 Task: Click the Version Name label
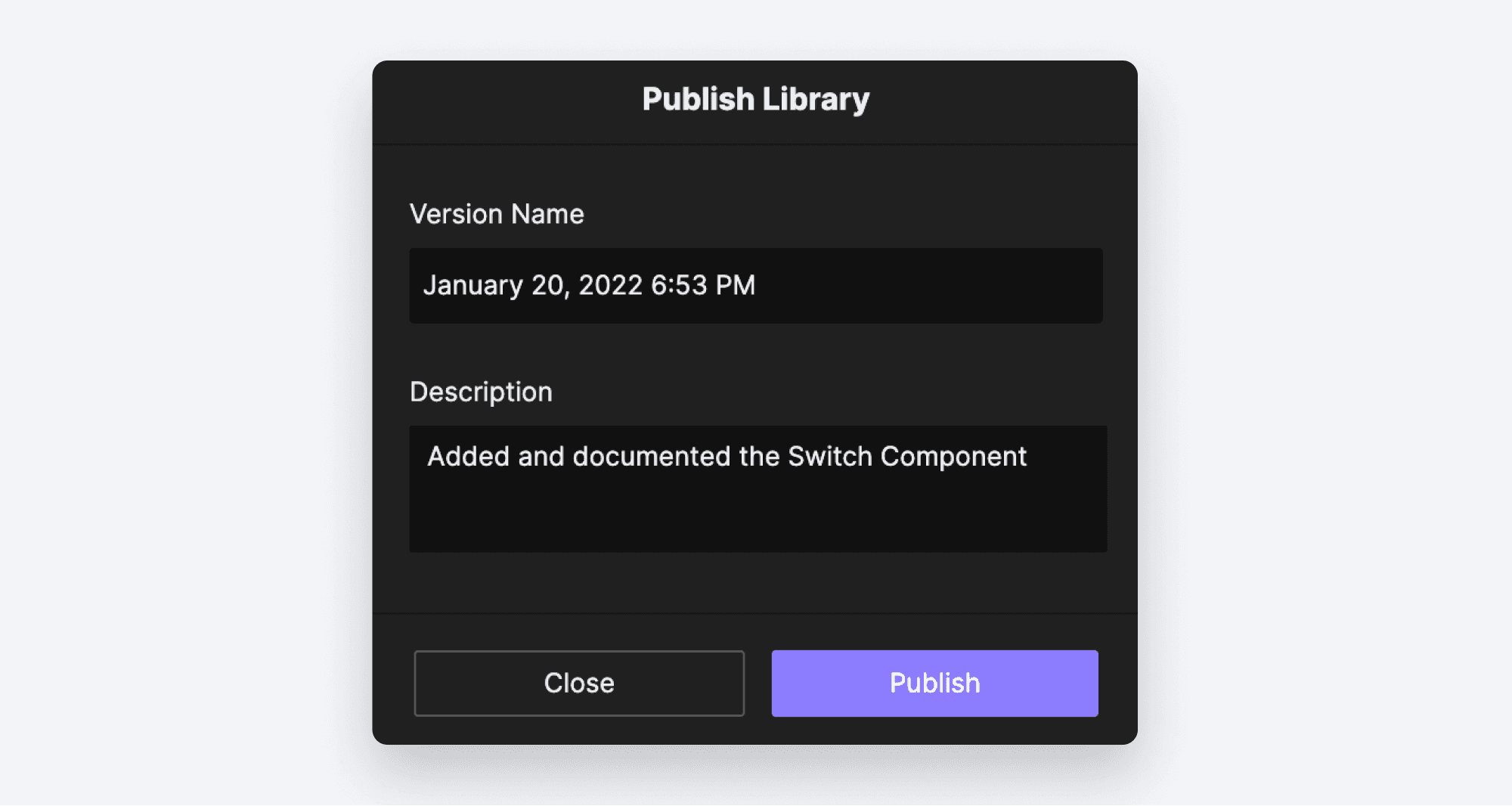(496, 214)
